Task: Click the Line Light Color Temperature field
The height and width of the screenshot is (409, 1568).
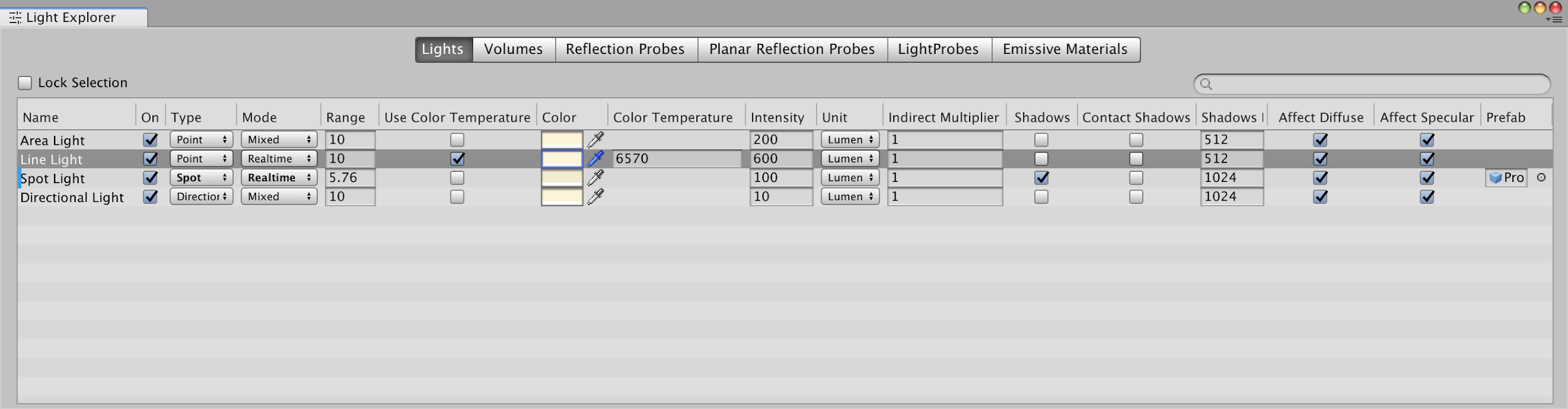Action: pos(675,159)
